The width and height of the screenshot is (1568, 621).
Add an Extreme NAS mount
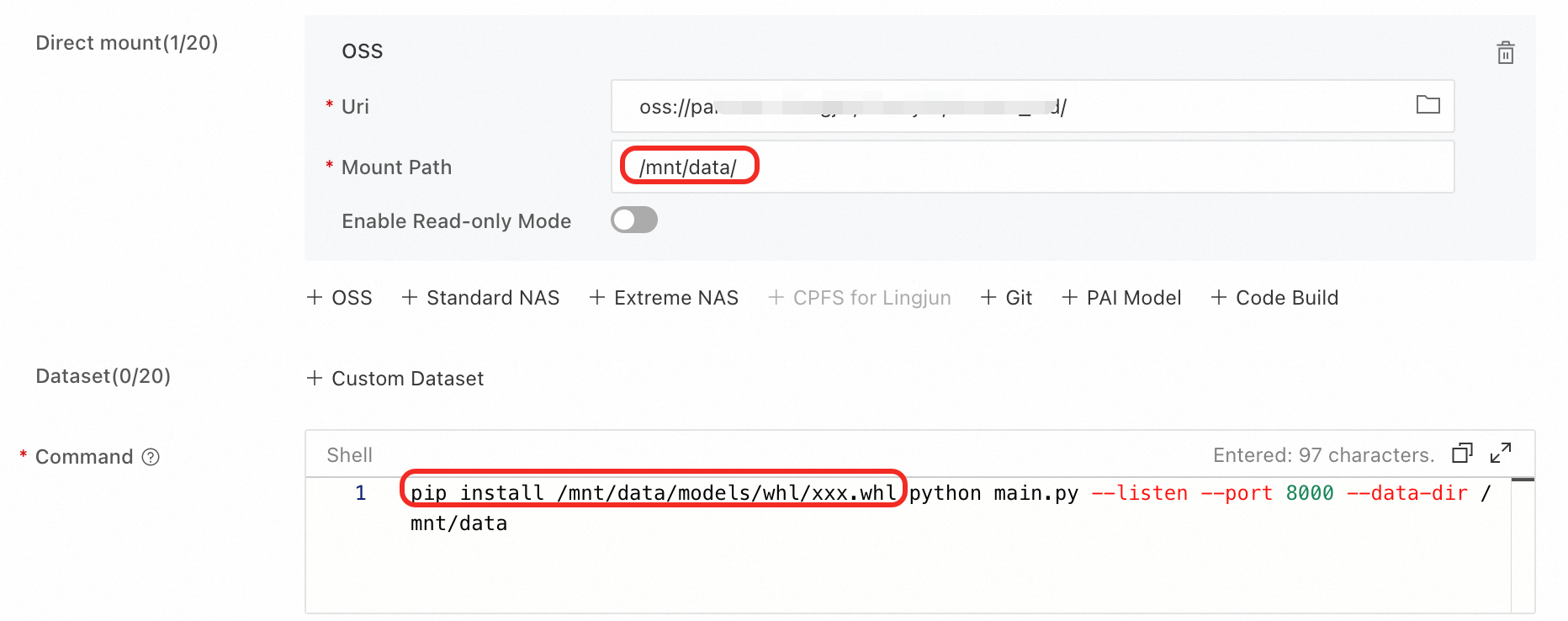pos(665,297)
